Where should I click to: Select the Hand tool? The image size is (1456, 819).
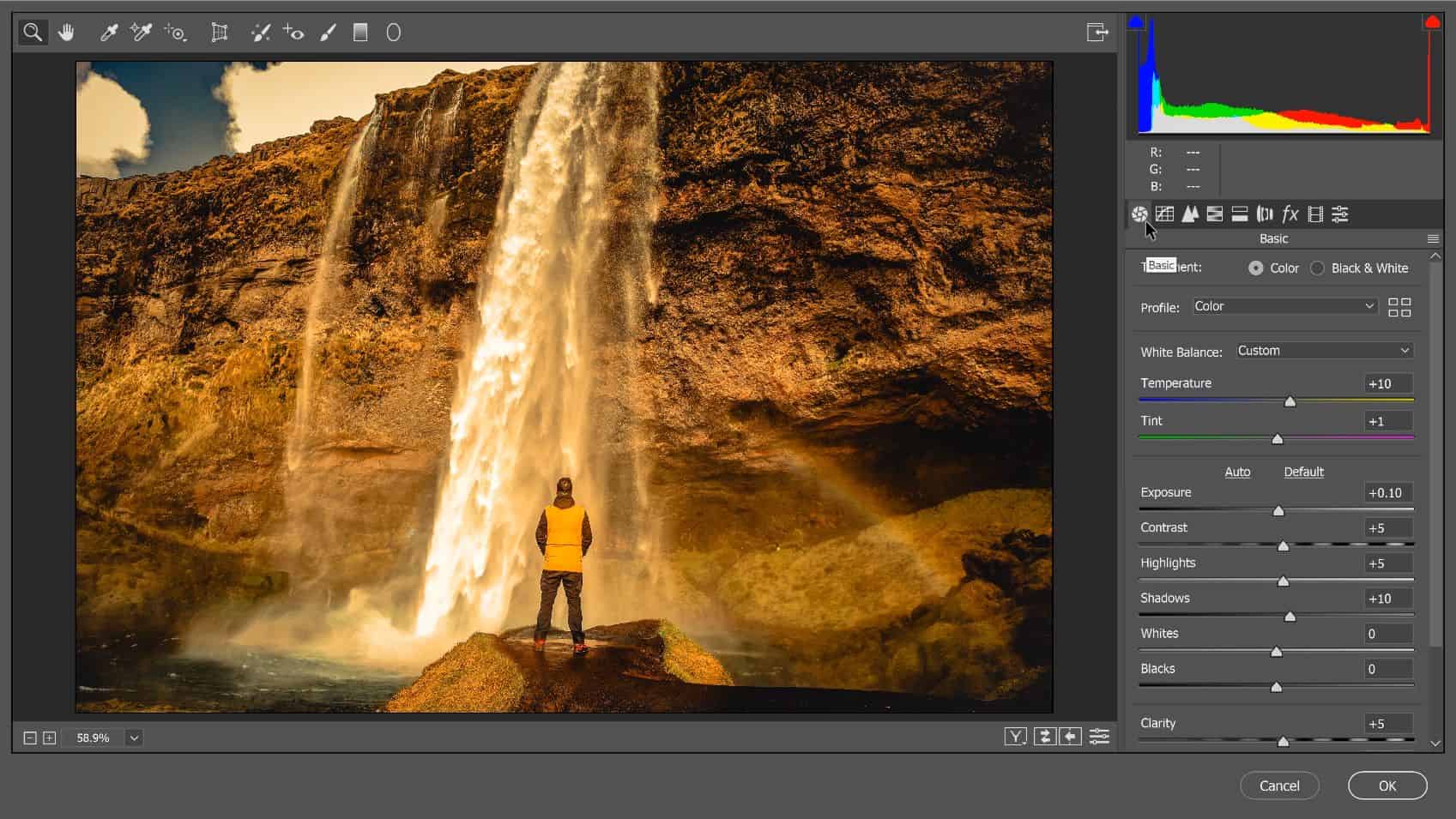66,33
